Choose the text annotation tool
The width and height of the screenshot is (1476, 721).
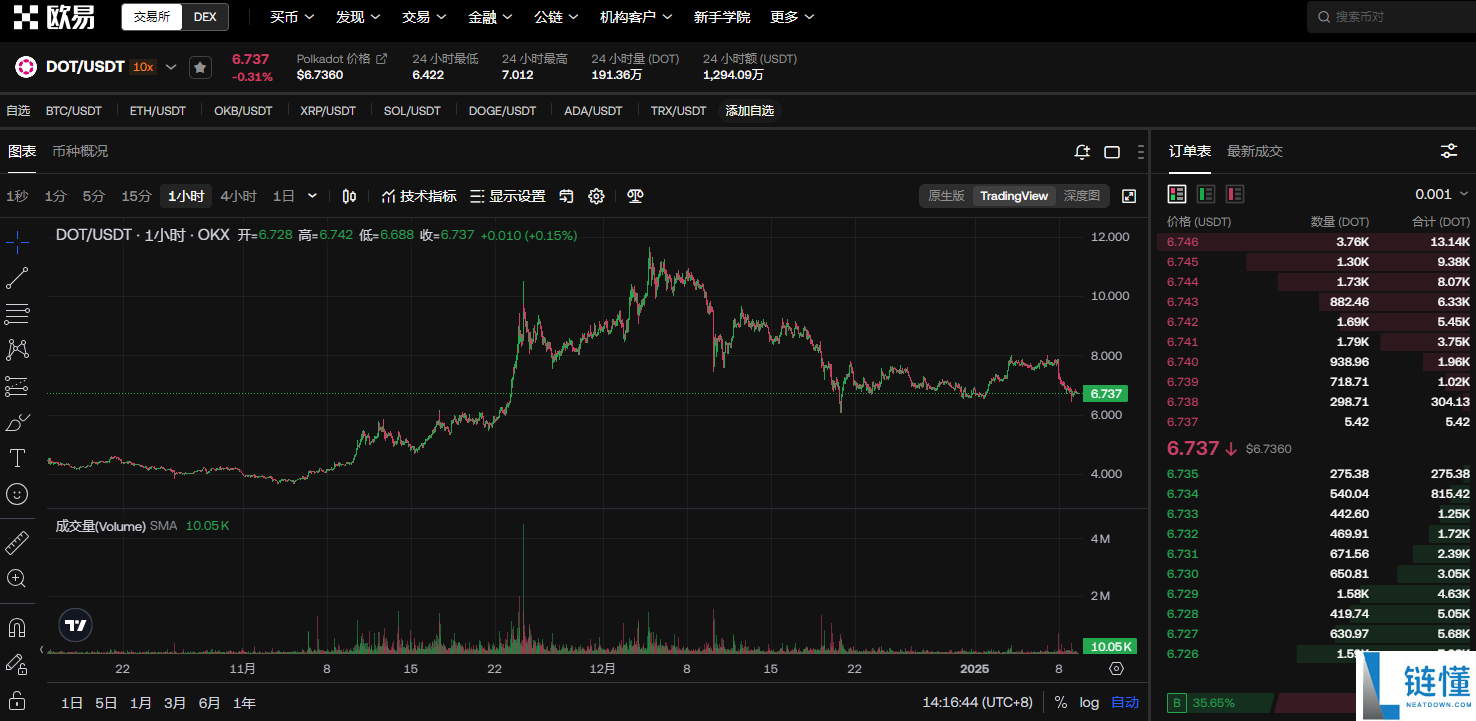[17, 458]
